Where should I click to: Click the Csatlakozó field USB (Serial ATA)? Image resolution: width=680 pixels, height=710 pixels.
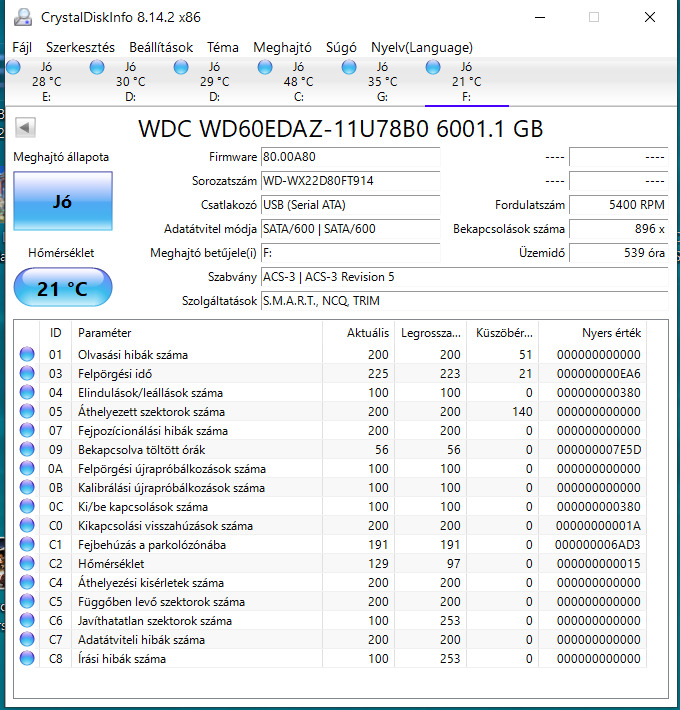(x=350, y=205)
